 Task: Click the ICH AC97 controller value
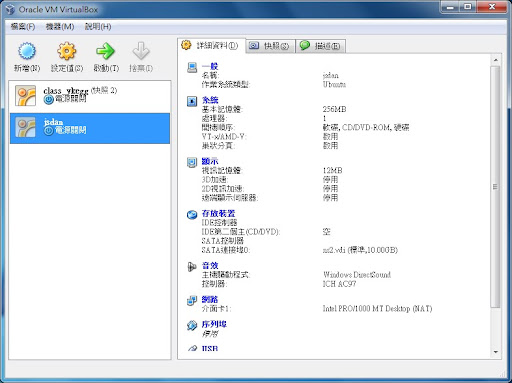[339, 284]
